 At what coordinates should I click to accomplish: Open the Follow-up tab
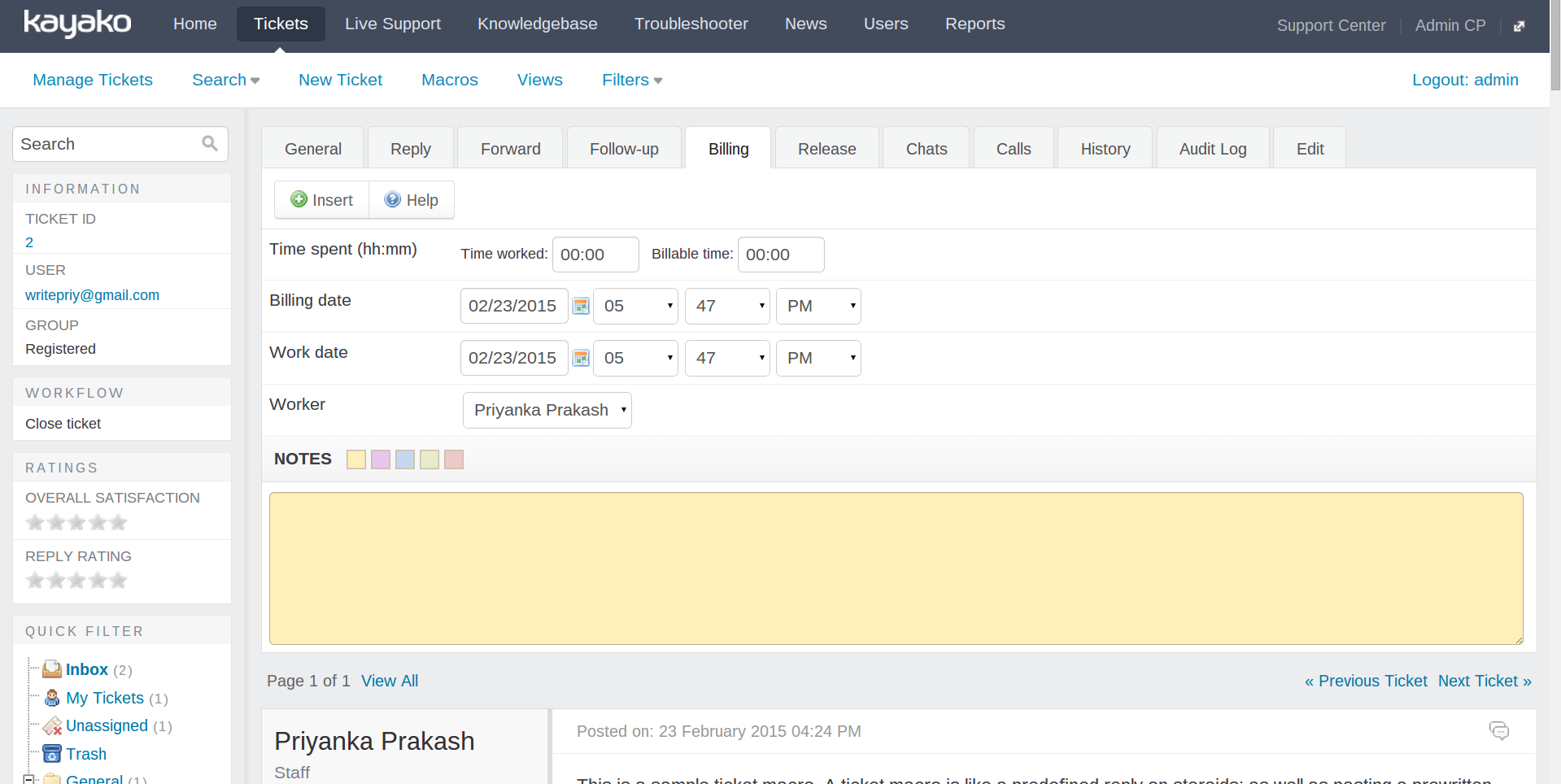tap(624, 148)
